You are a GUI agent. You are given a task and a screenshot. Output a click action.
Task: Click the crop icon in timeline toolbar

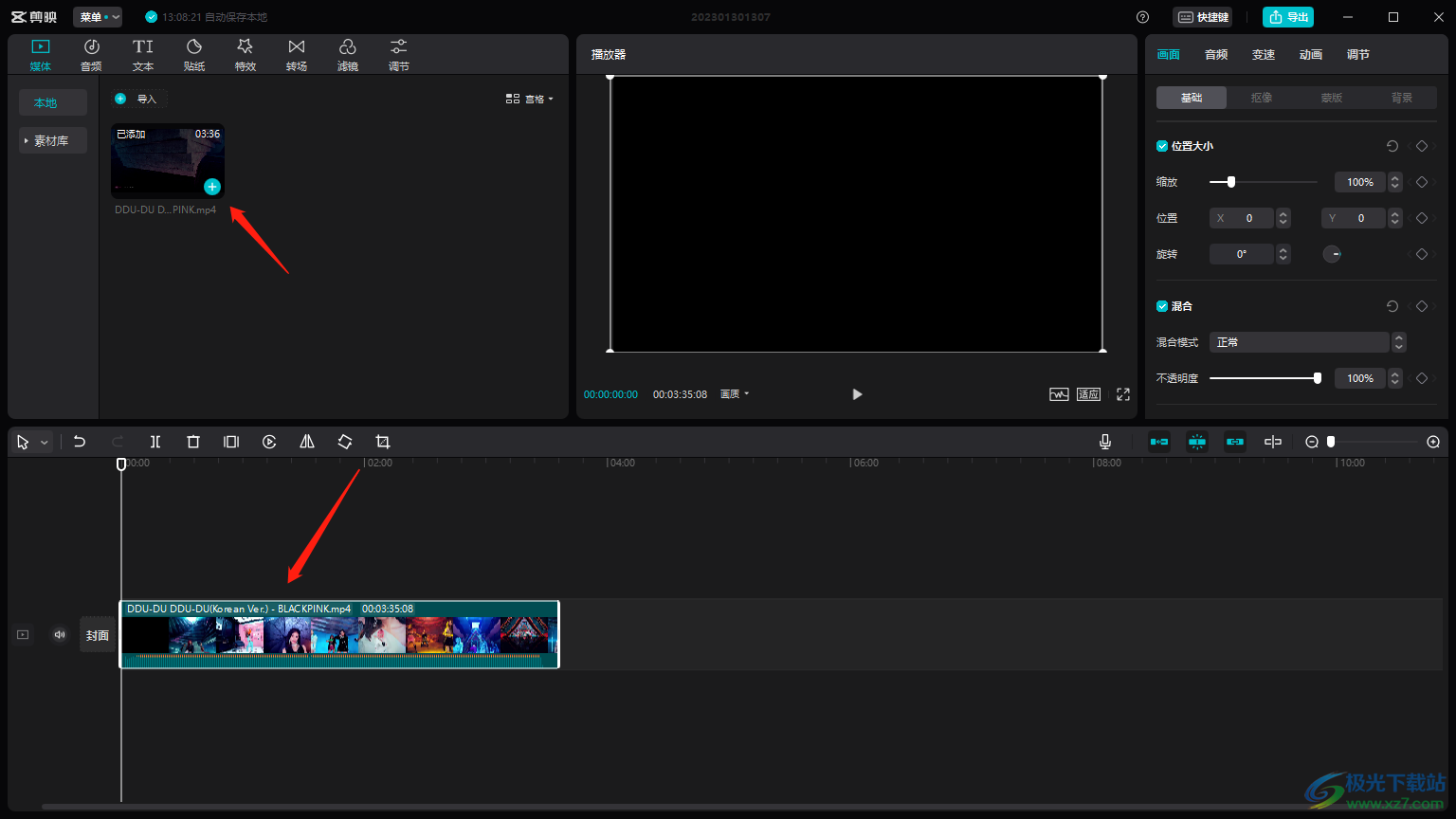click(x=383, y=442)
